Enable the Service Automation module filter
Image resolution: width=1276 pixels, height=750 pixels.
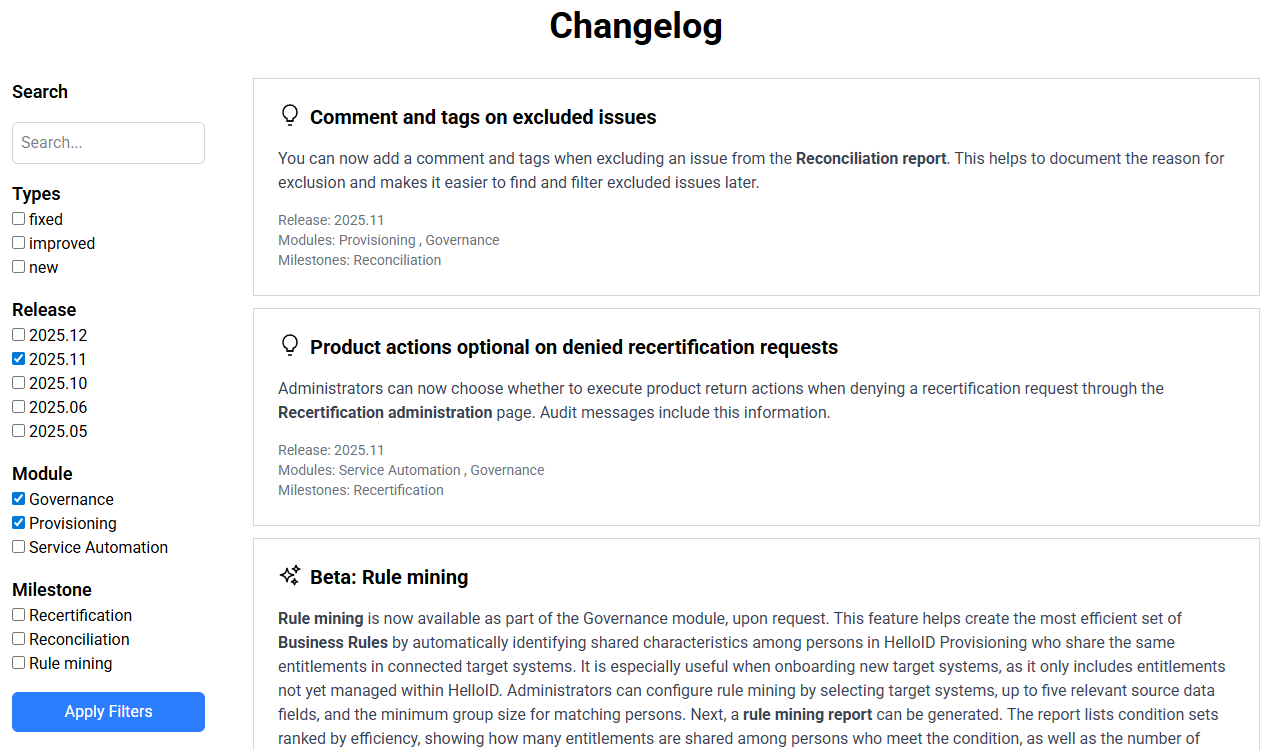point(17,546)
